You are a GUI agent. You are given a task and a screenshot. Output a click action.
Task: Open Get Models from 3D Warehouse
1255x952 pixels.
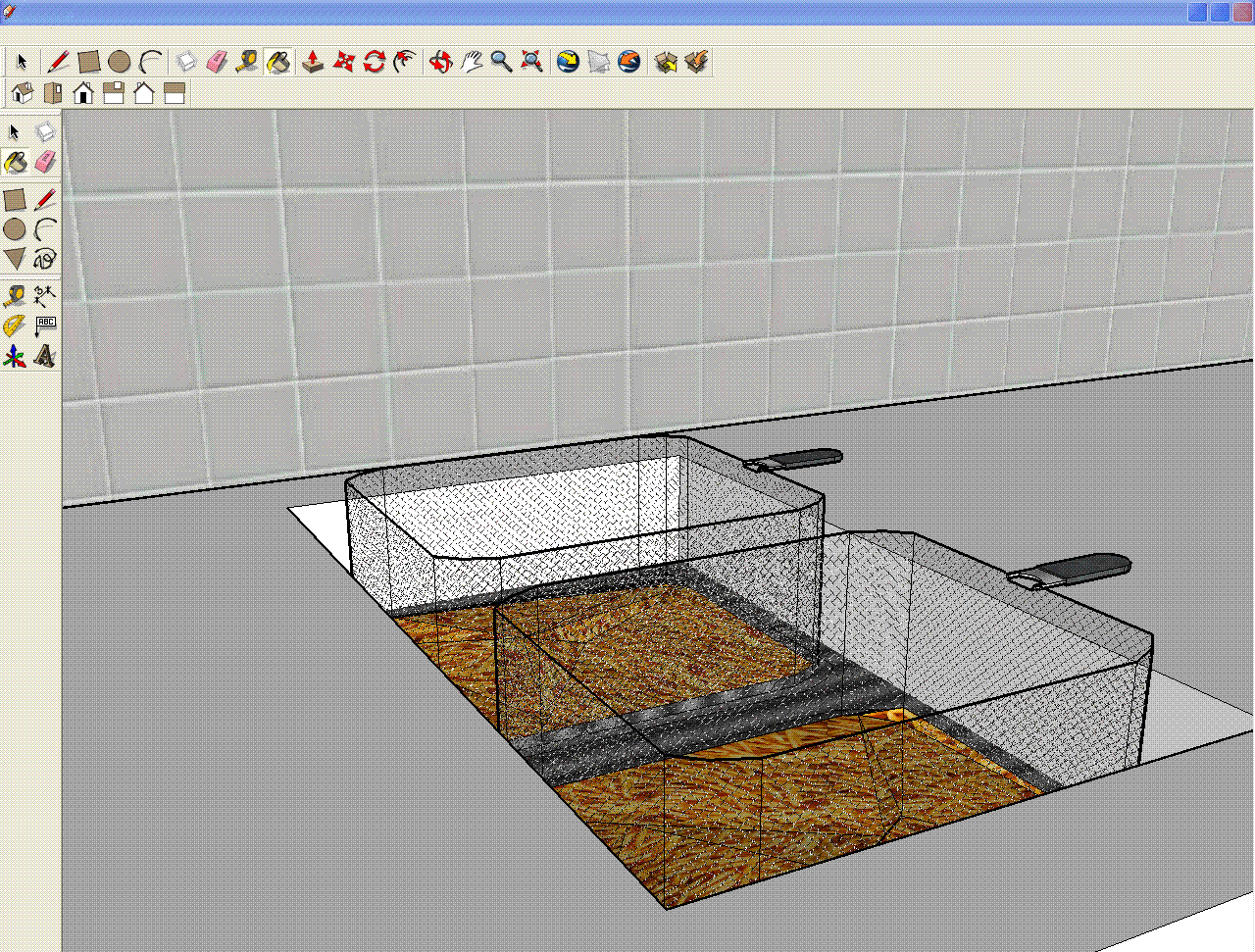666,62
